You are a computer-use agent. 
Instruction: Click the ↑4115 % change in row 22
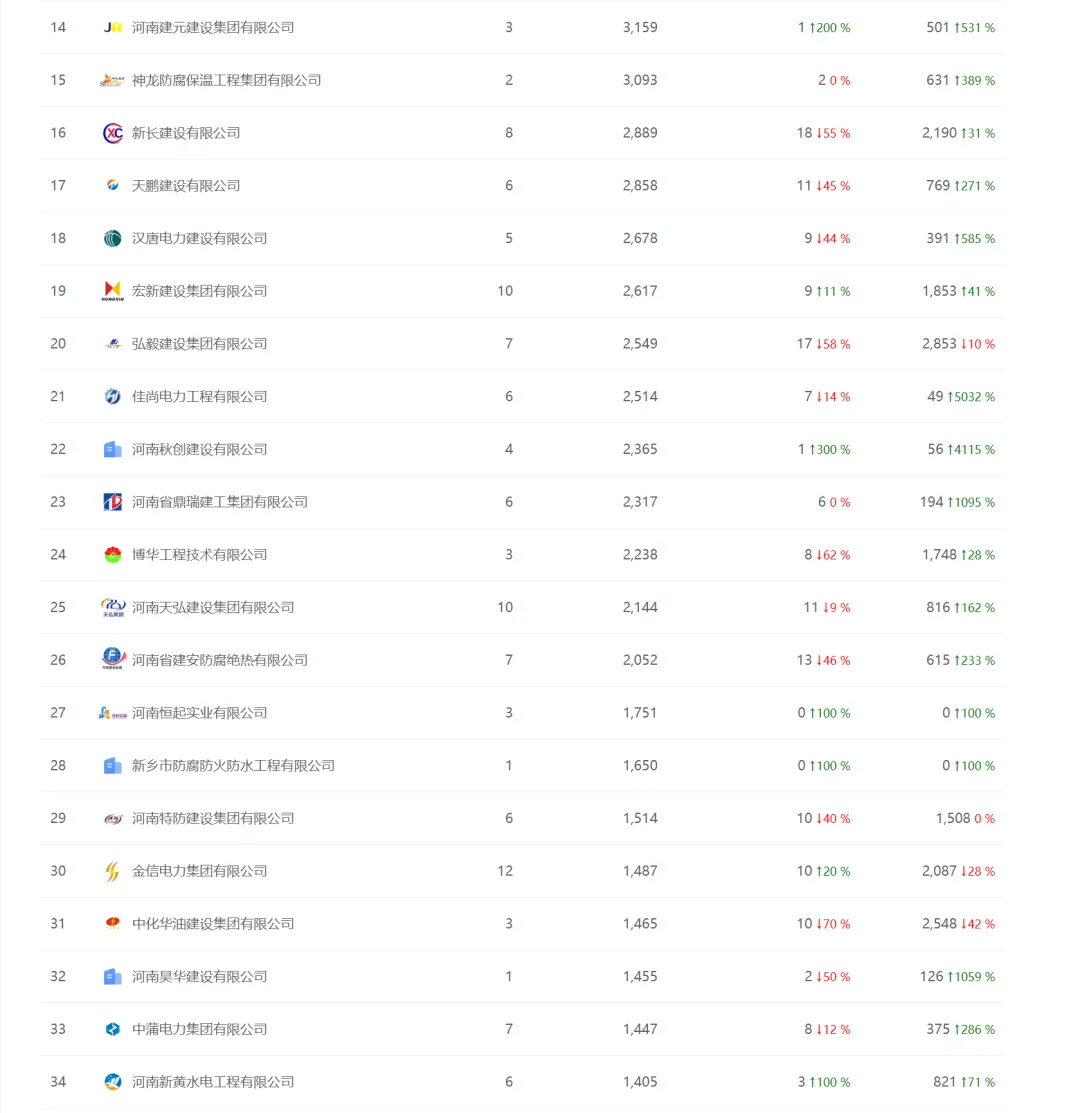[971, 449]
